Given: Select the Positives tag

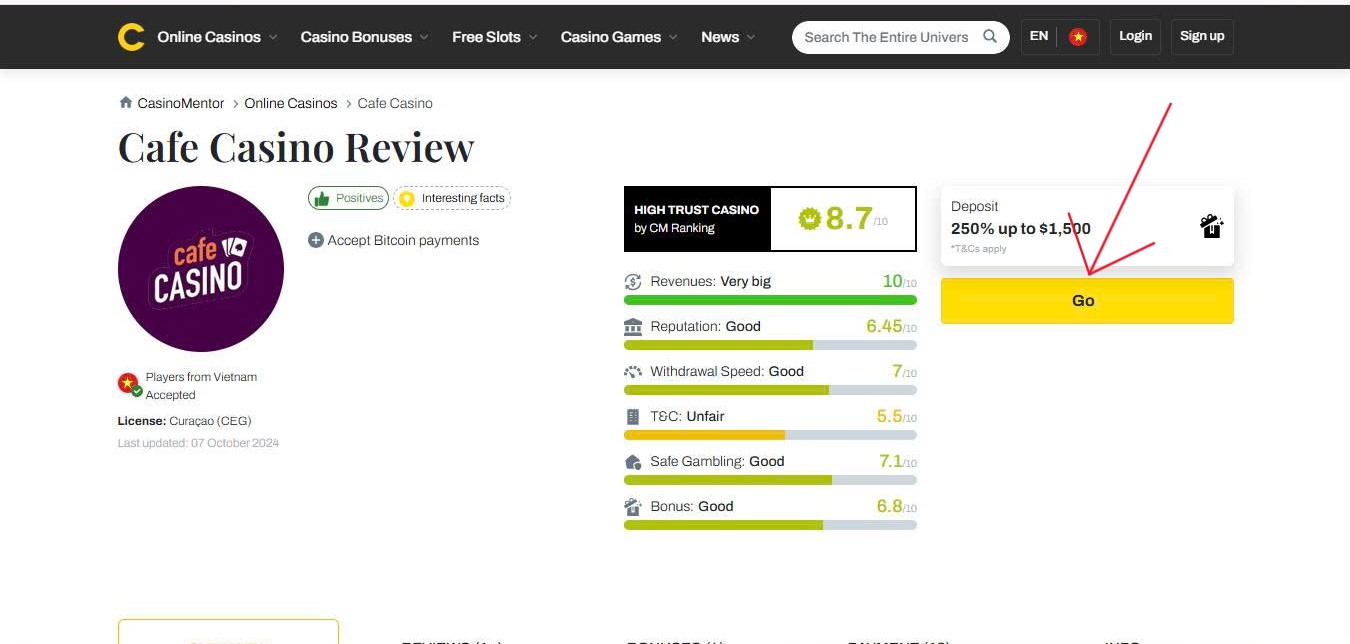Looking at the screenshot, I should pyautogui.click(x=348, y=198).
